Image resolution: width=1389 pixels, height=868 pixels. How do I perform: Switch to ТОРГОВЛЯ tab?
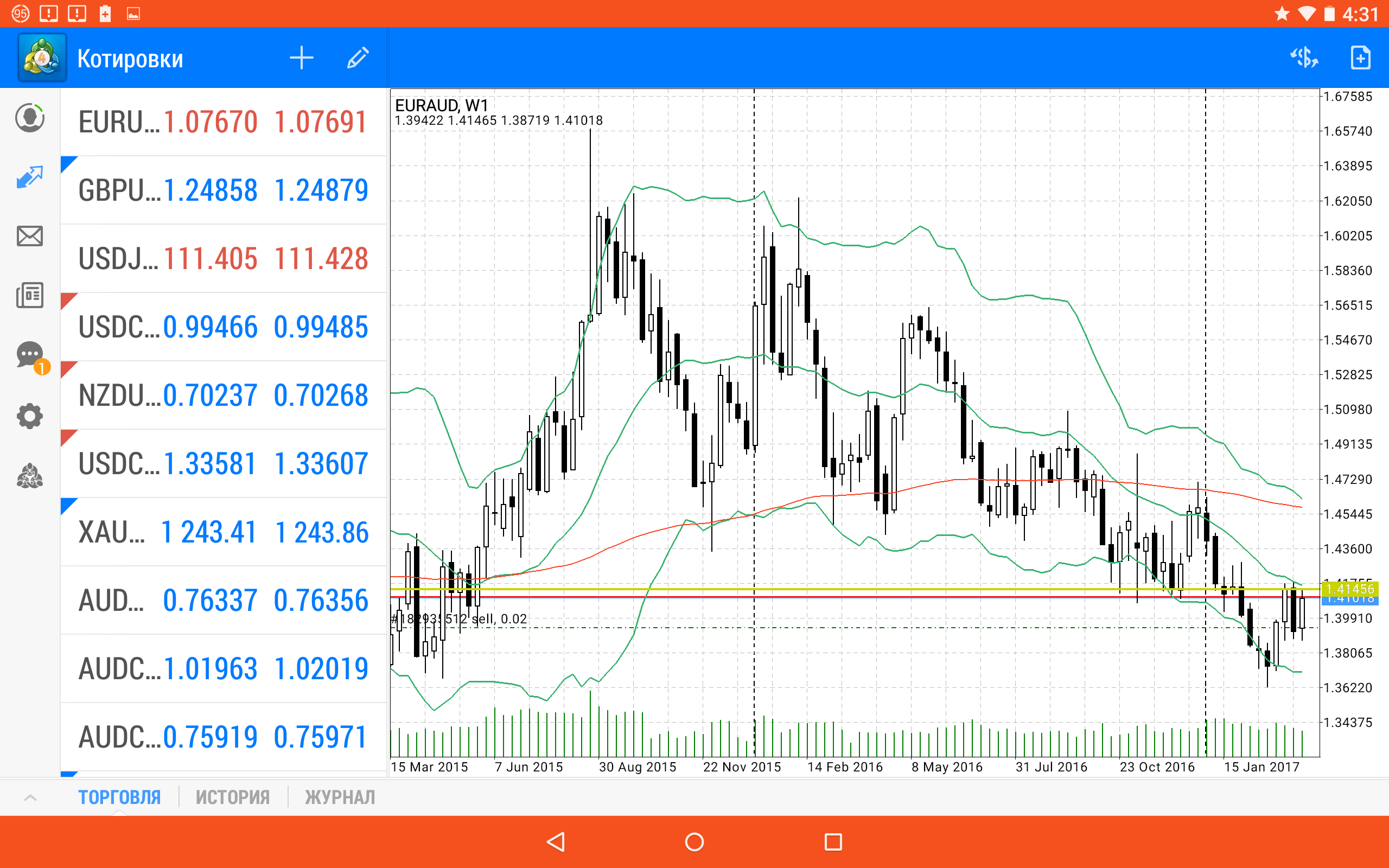(119, 797)
